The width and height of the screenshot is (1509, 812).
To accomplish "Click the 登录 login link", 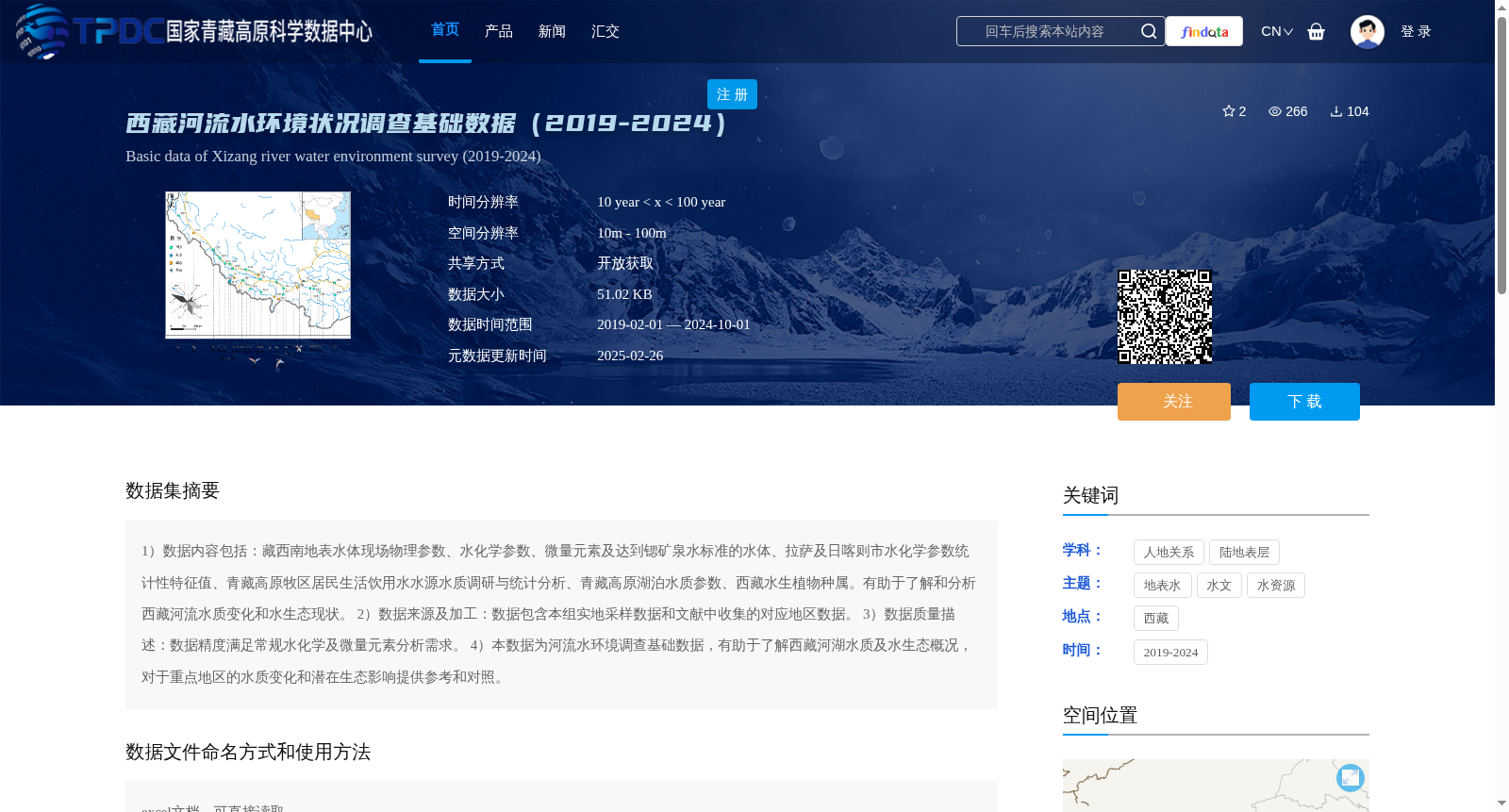I will tap(1416, 31).
